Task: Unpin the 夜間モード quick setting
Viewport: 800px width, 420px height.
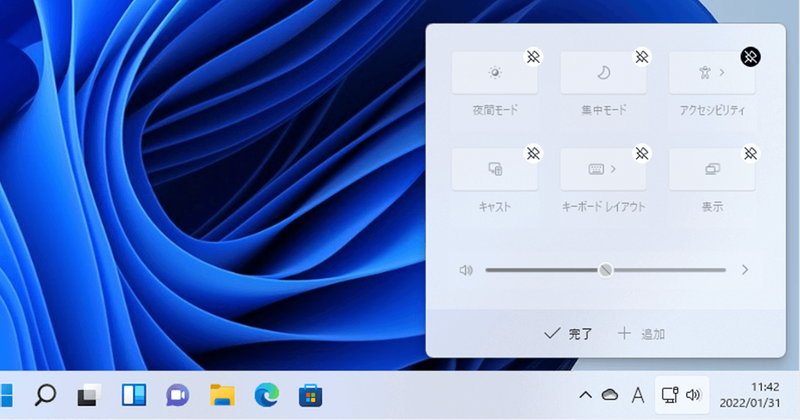Action: 533,57
